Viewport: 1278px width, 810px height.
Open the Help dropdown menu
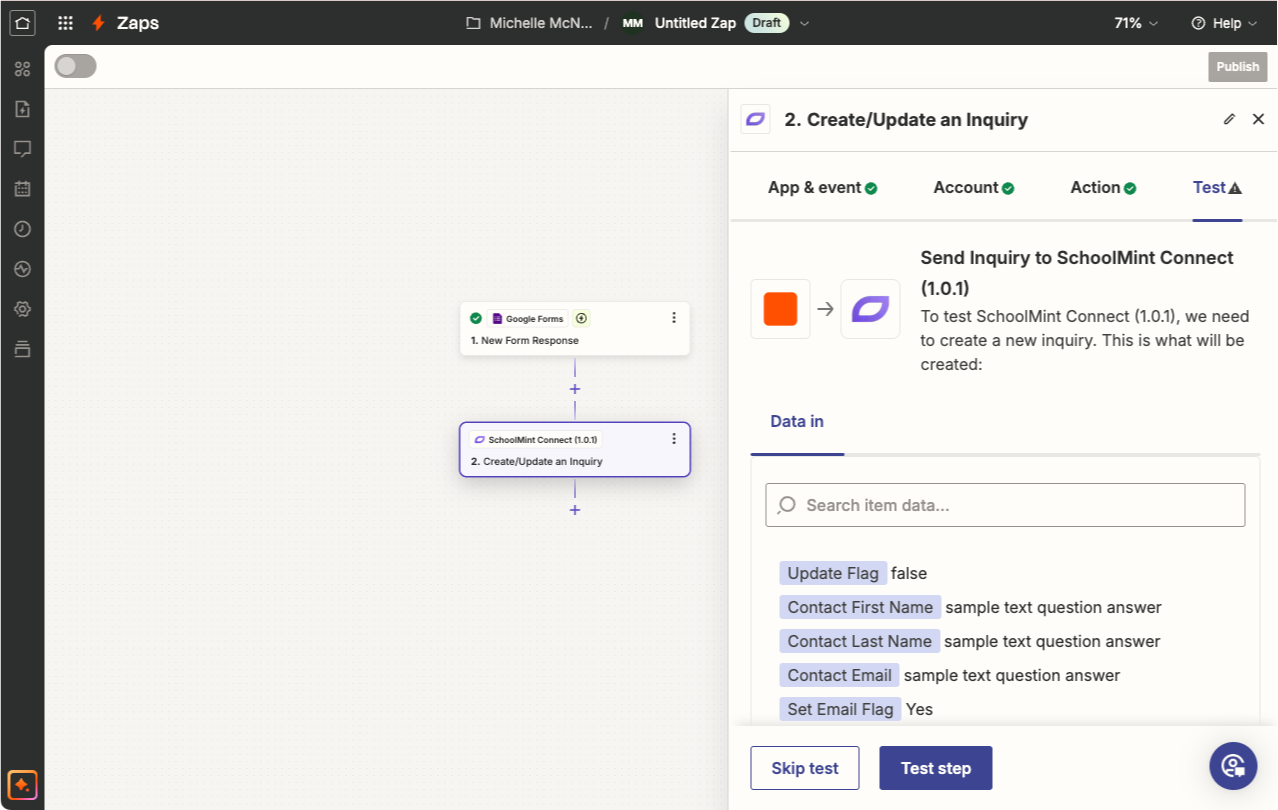tap(1225, 23)
